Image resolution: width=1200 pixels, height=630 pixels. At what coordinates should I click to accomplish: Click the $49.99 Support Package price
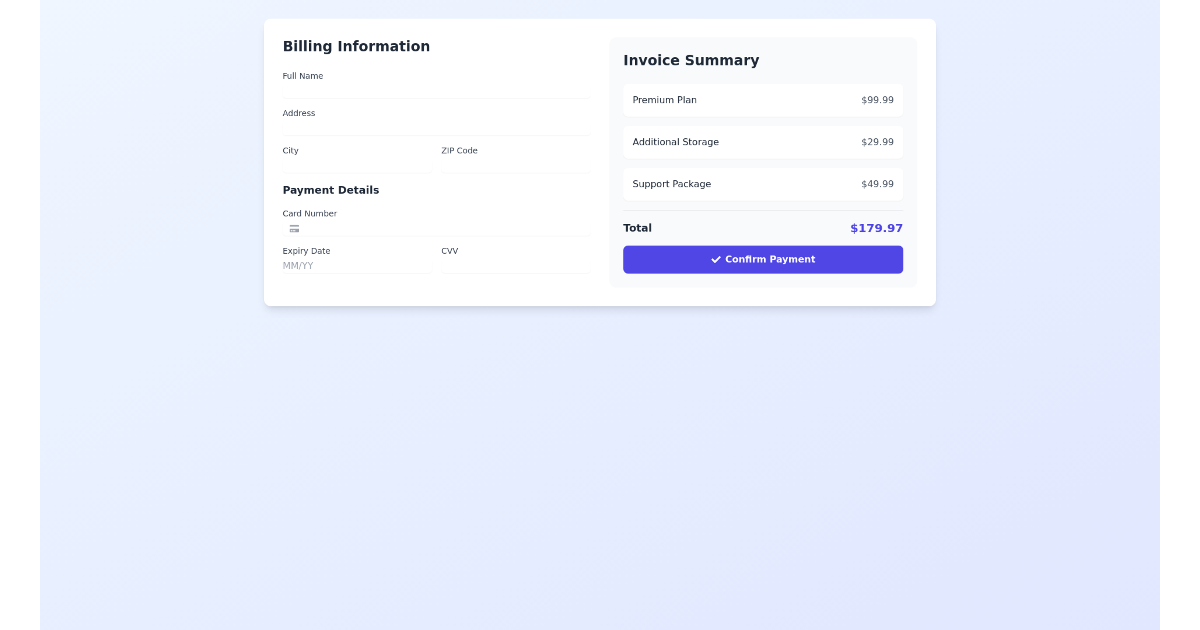[x=877, y=184]
